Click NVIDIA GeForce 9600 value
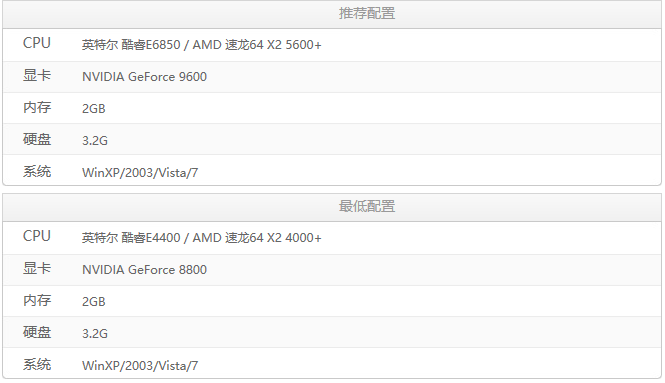This screenshot has height=383, width=665. [144, 77]
